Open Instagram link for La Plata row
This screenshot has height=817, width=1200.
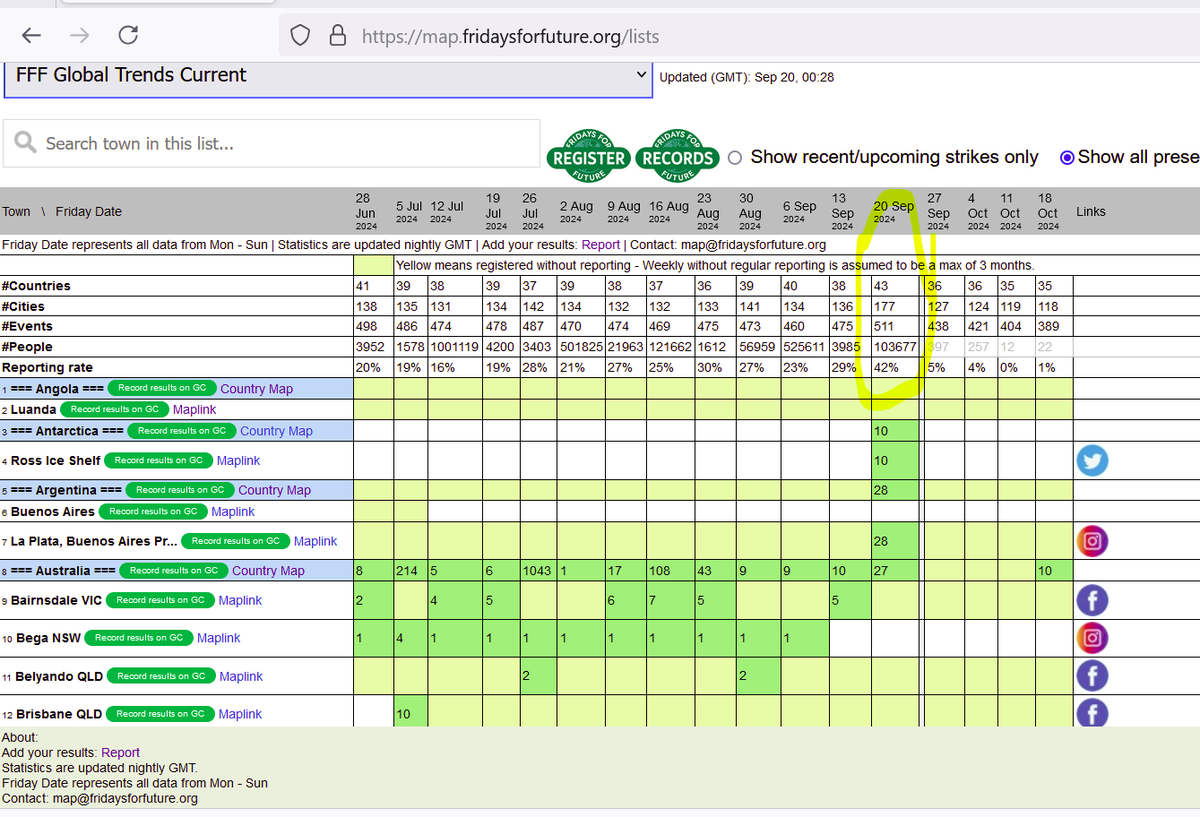(x=1092, y=541)
